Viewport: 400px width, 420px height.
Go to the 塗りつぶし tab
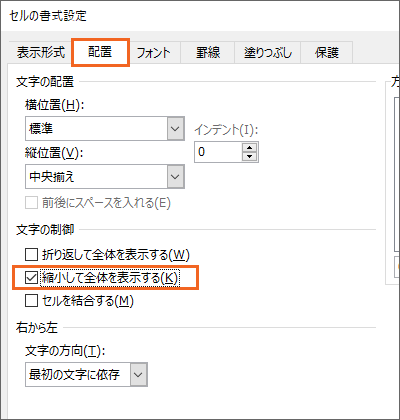(x=268, y=53)
